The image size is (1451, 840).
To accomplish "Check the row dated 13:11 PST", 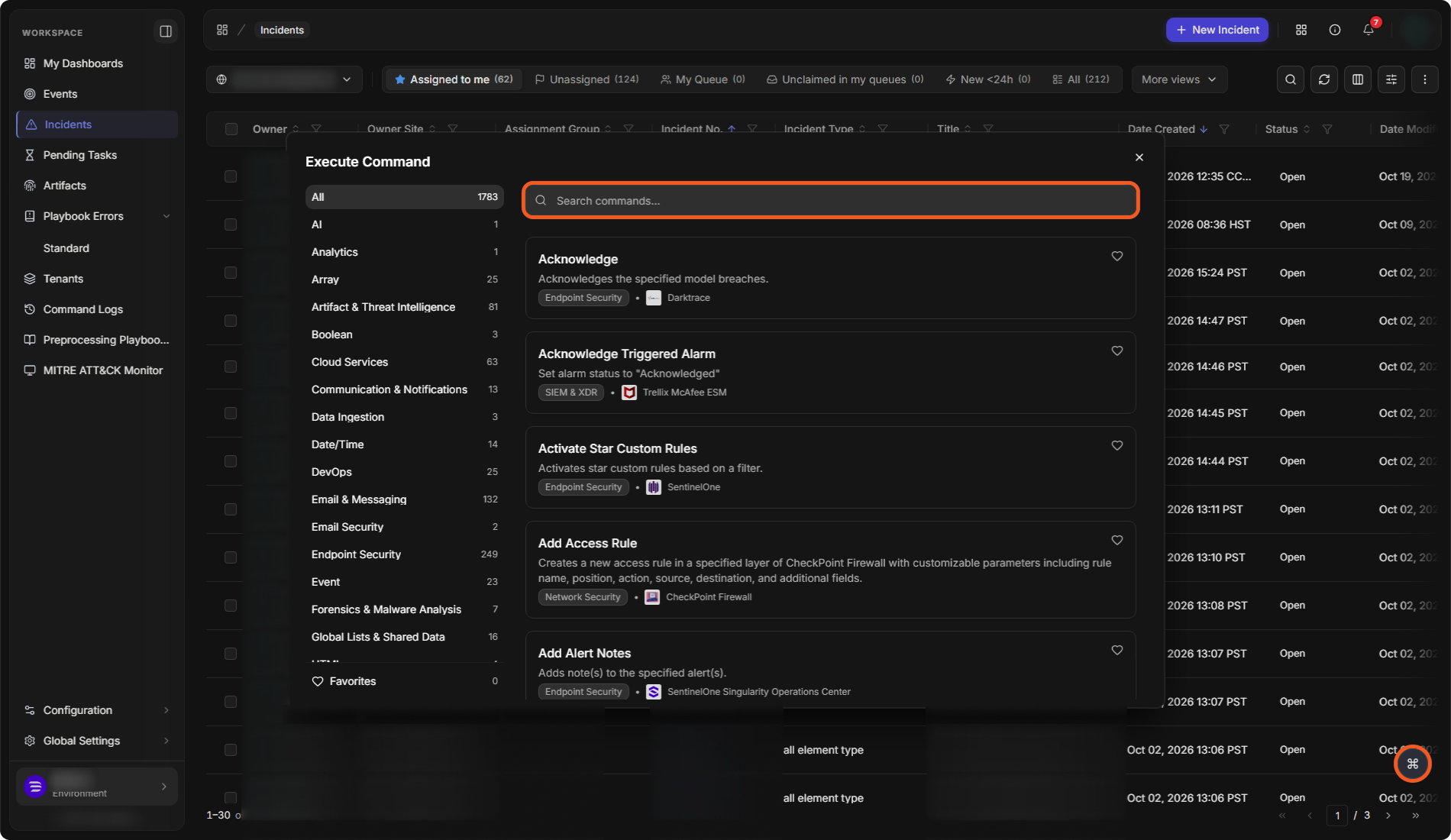I will (x=231, y=509).
